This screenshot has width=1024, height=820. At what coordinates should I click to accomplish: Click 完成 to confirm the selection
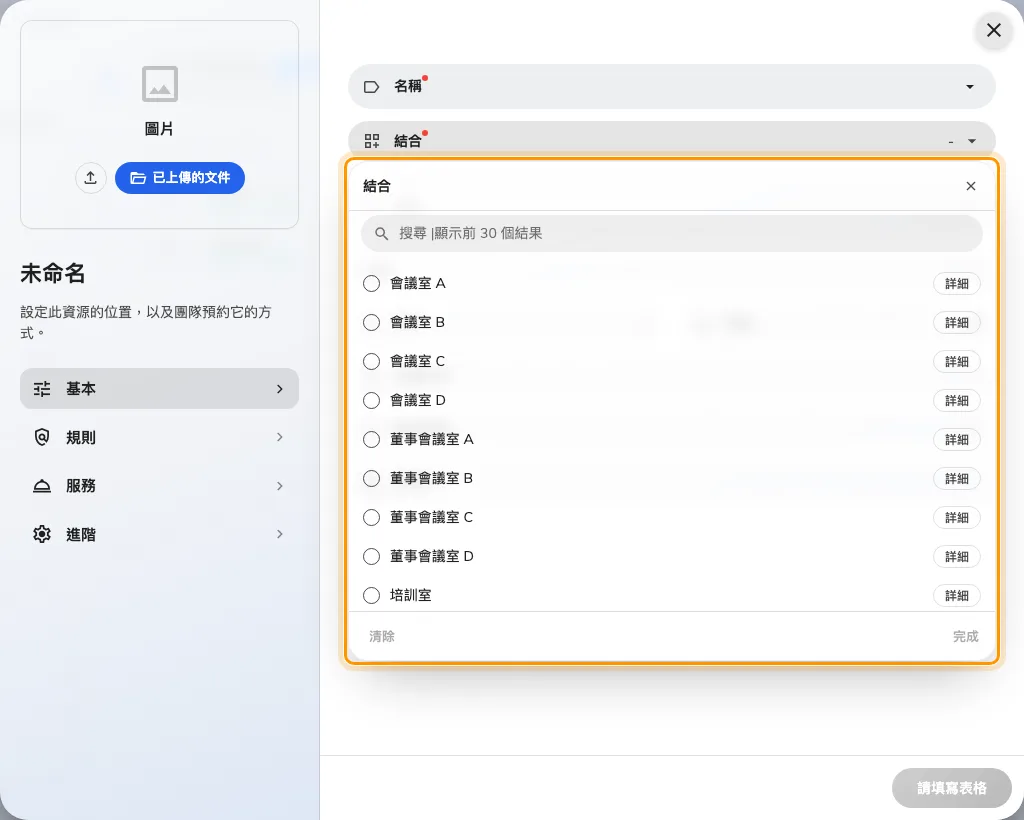coord(965,637)
